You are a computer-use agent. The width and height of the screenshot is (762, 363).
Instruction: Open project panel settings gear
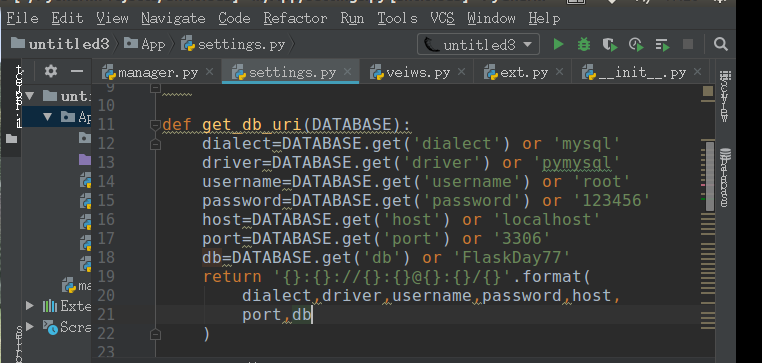[x=51, y=72]
